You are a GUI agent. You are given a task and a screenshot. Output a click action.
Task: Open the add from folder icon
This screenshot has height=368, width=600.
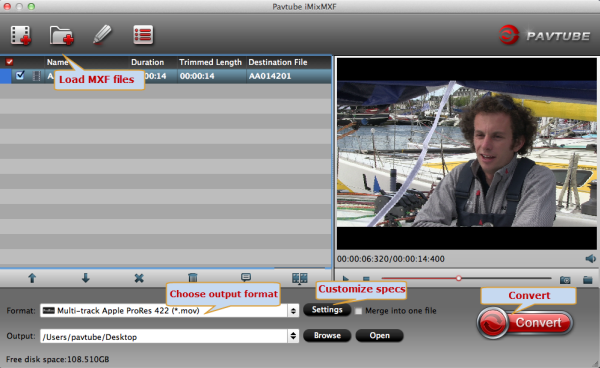62,35
